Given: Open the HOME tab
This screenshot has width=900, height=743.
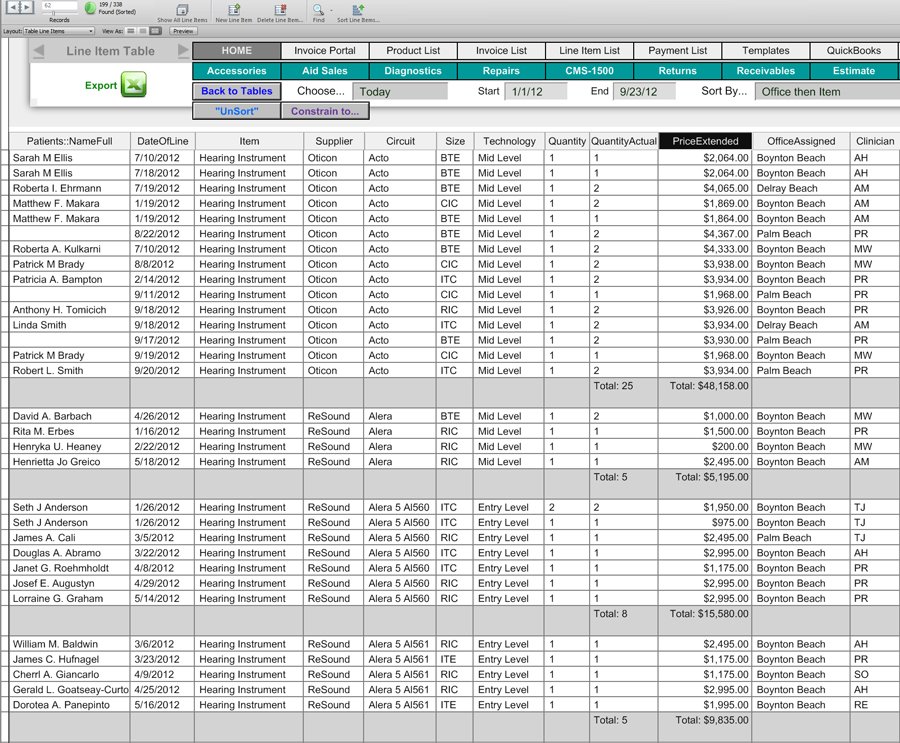Looking at the screenshot, I should tap(236, 51).
